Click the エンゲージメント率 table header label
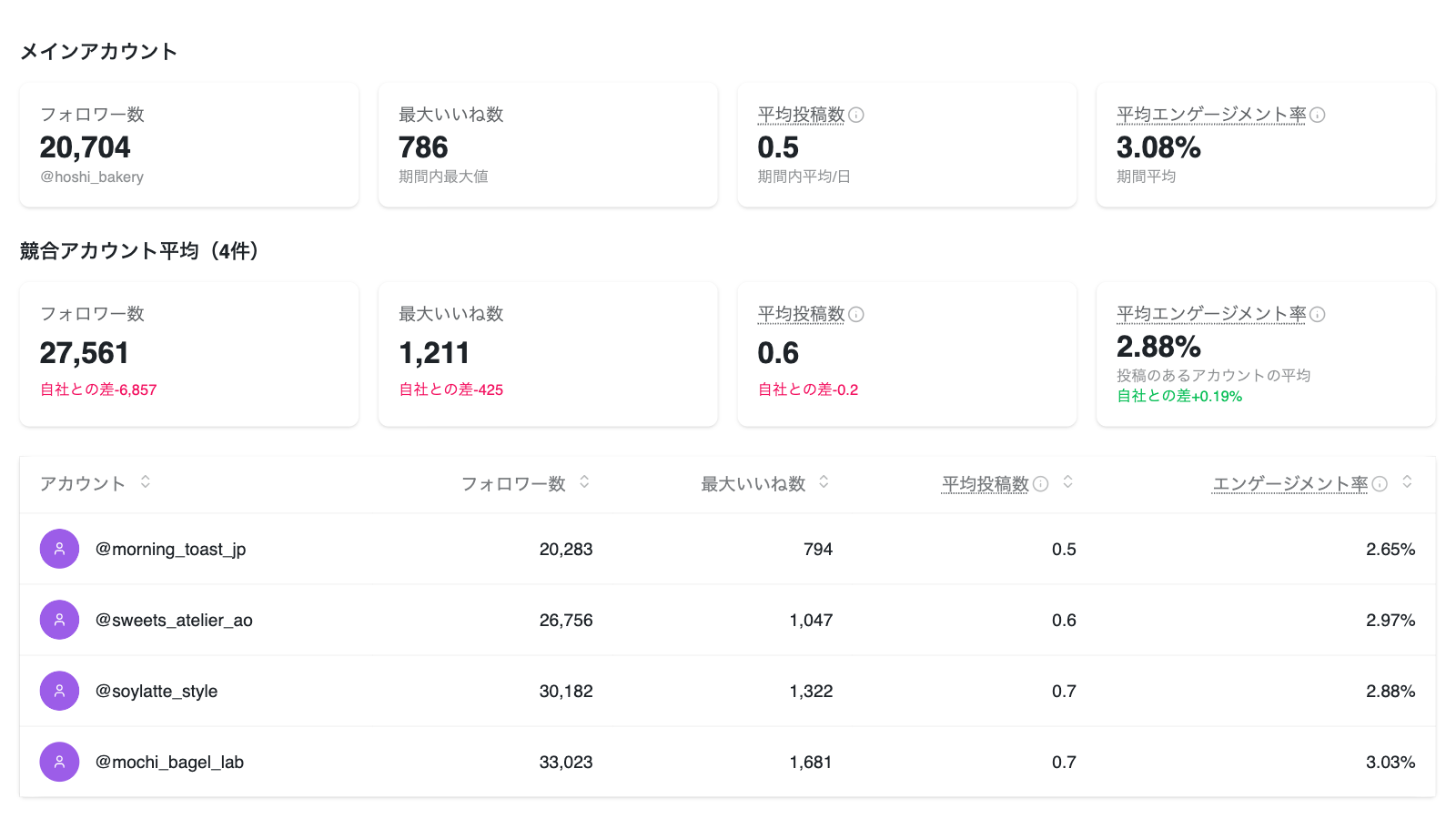Viewport: 1456px width, 819px height. pyautogui.click(x=1290, y=484)
